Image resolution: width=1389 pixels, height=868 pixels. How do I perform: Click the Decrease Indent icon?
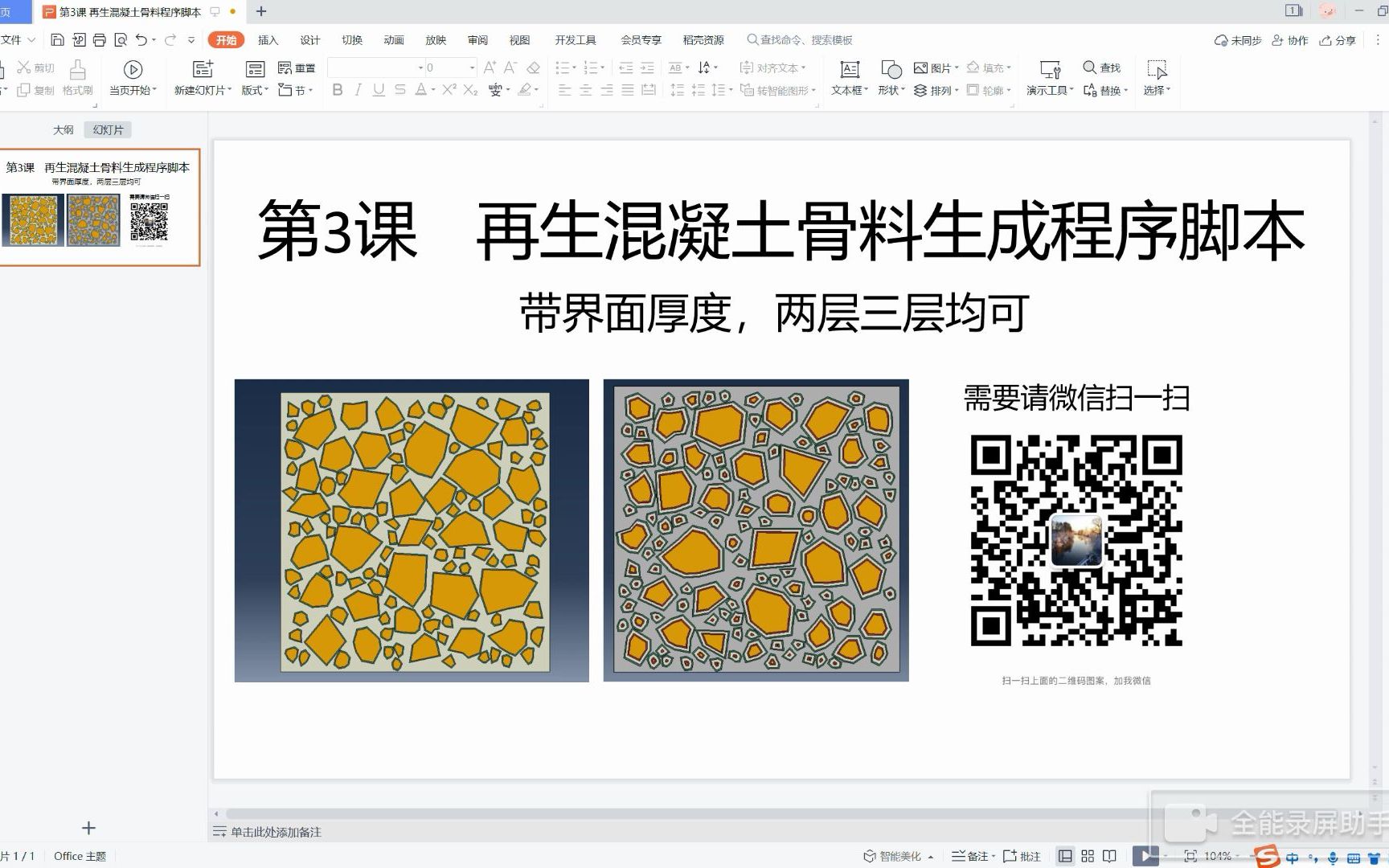tap(626, 68)
